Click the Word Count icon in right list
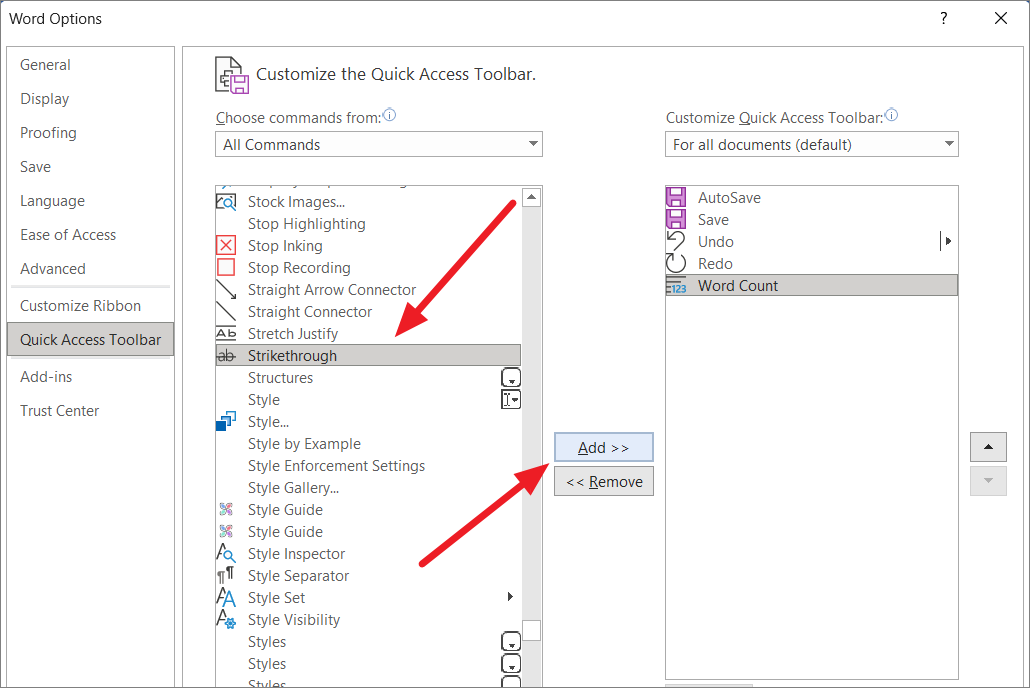The width and height of the screenshot is (1030, 688). tap(677, 285)
